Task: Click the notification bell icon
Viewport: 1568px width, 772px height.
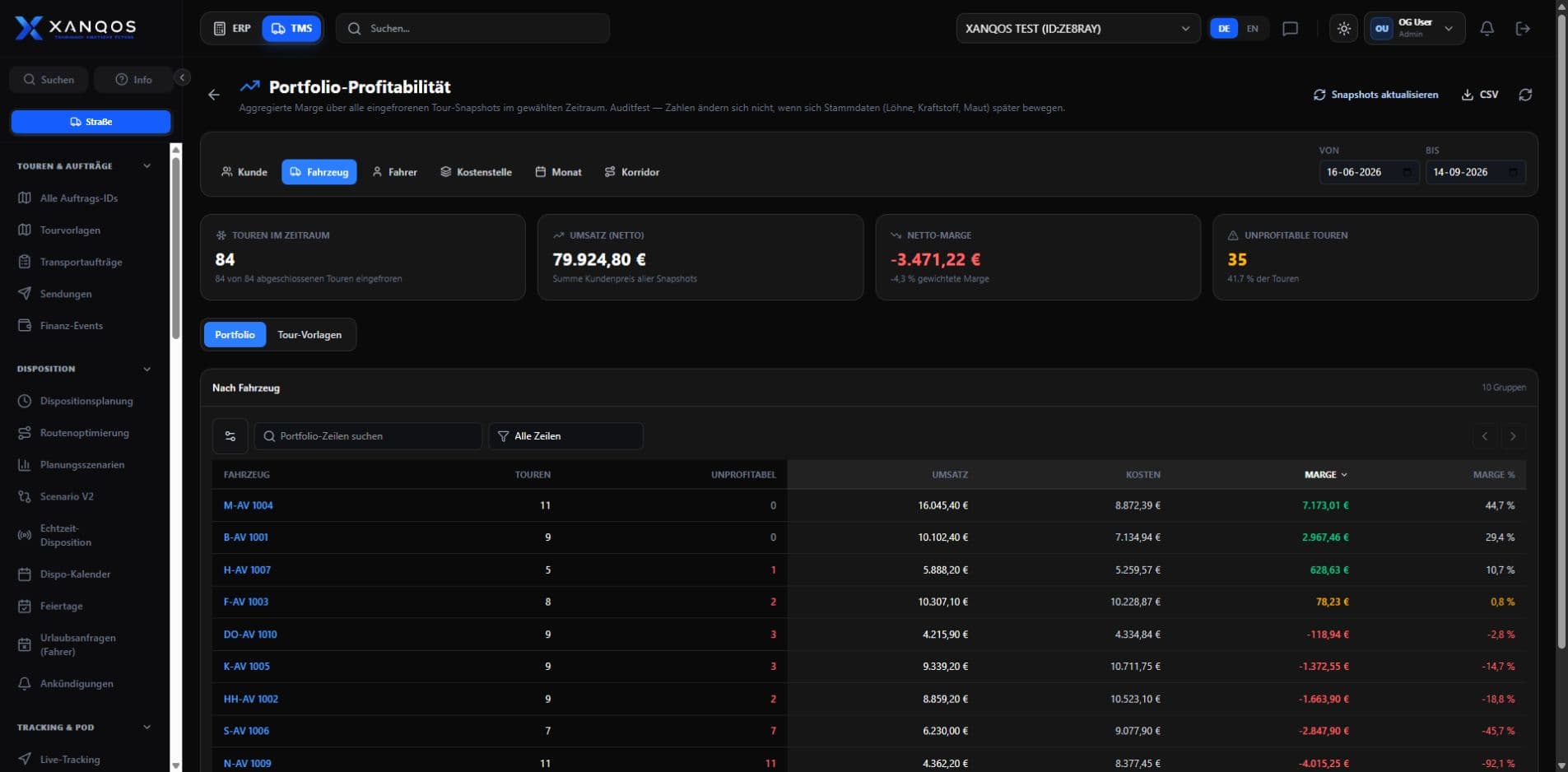Action: [x=1487, y=28]
